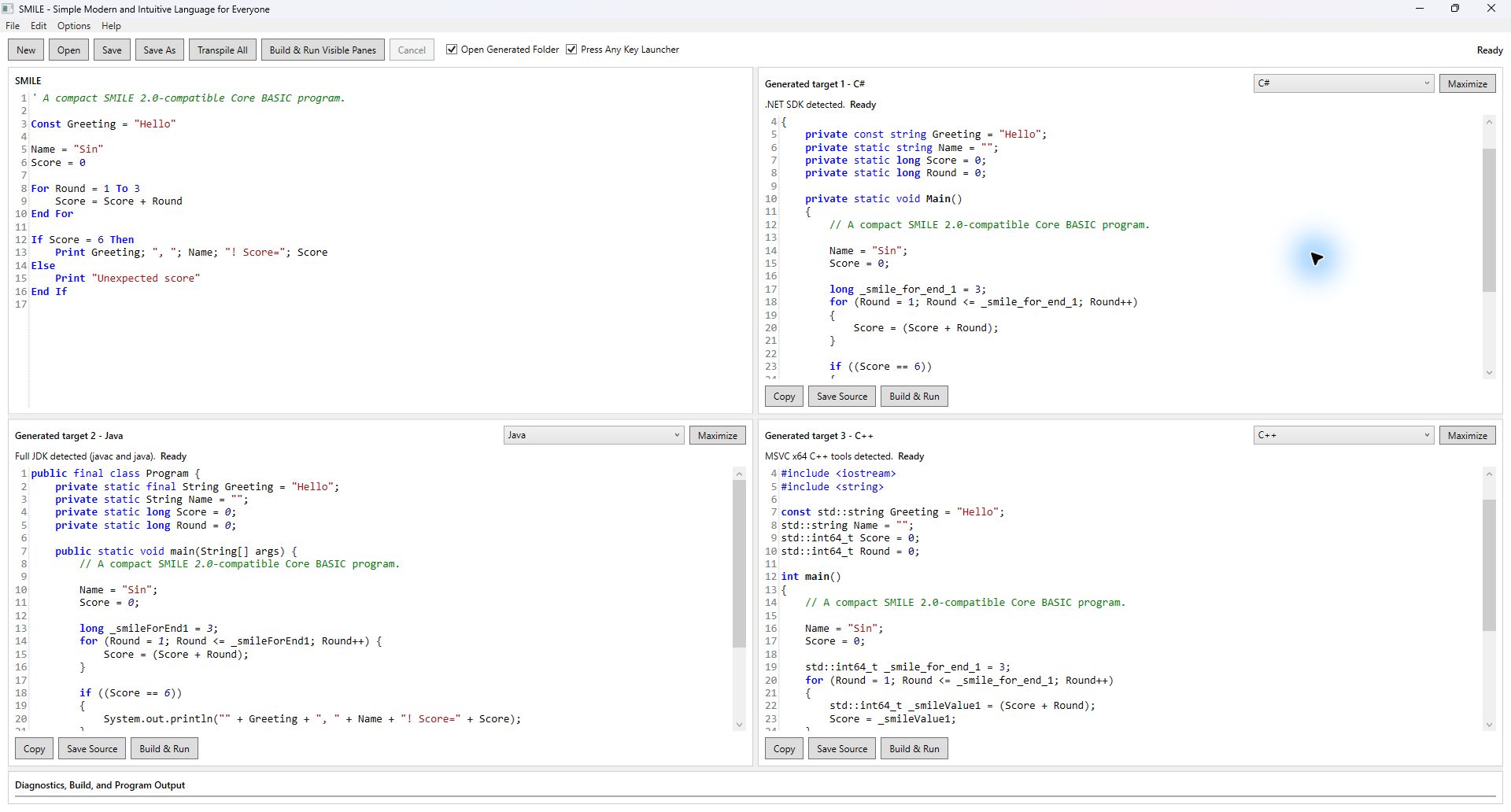
Task: Click C++ line '#include <iostream>'
Action: pos(839,474)
